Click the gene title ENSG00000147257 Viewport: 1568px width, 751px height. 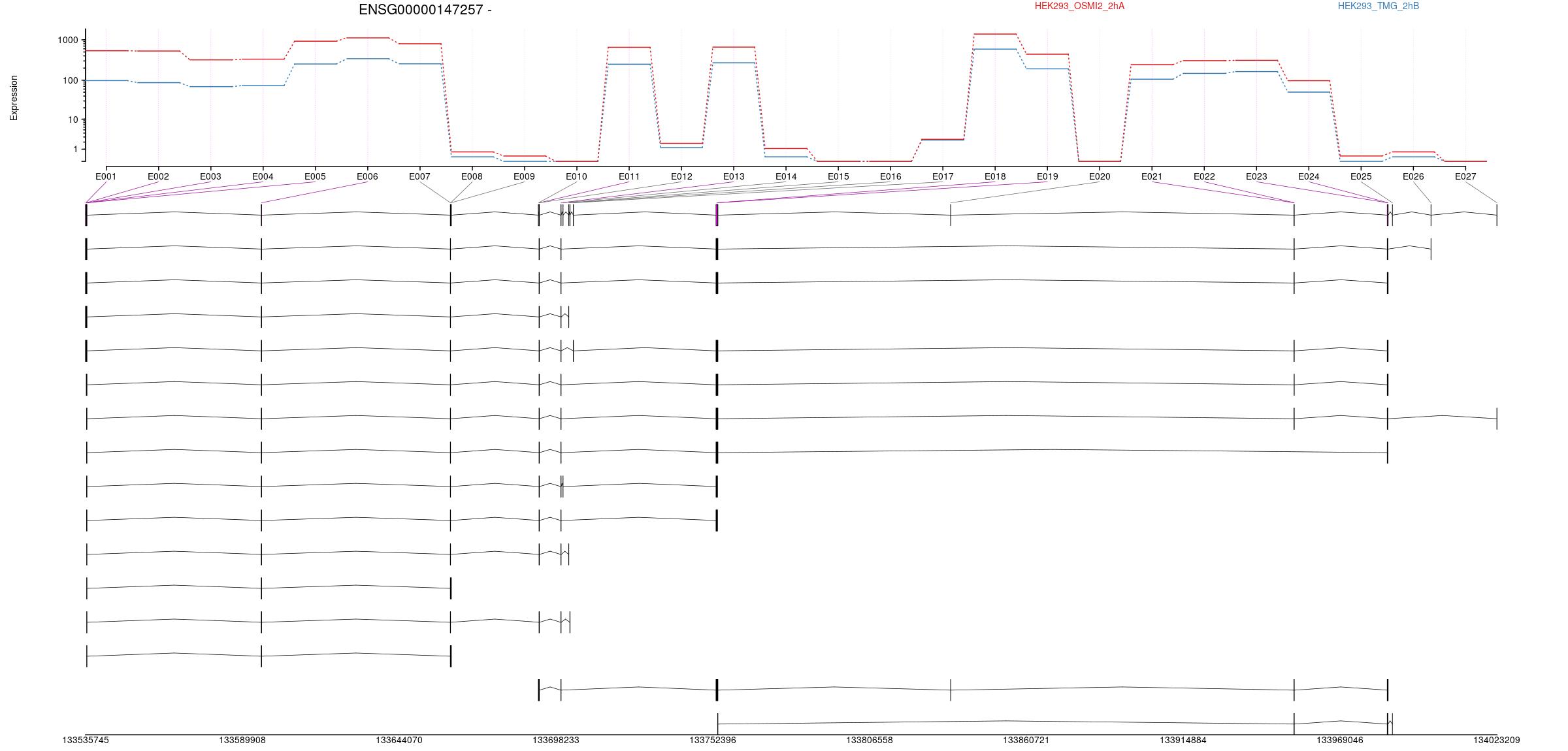pyautogui.click(x=420, y=10)
